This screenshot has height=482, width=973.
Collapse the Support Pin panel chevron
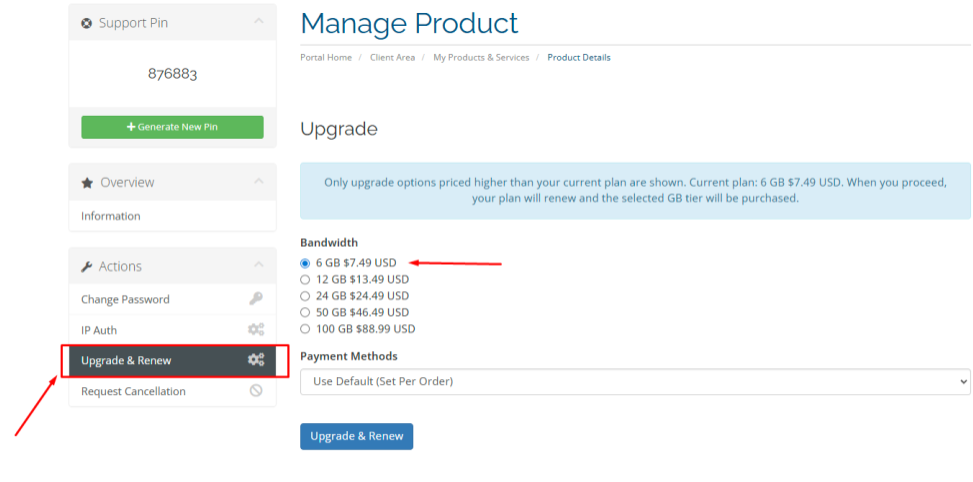click(x=259, y=21)
